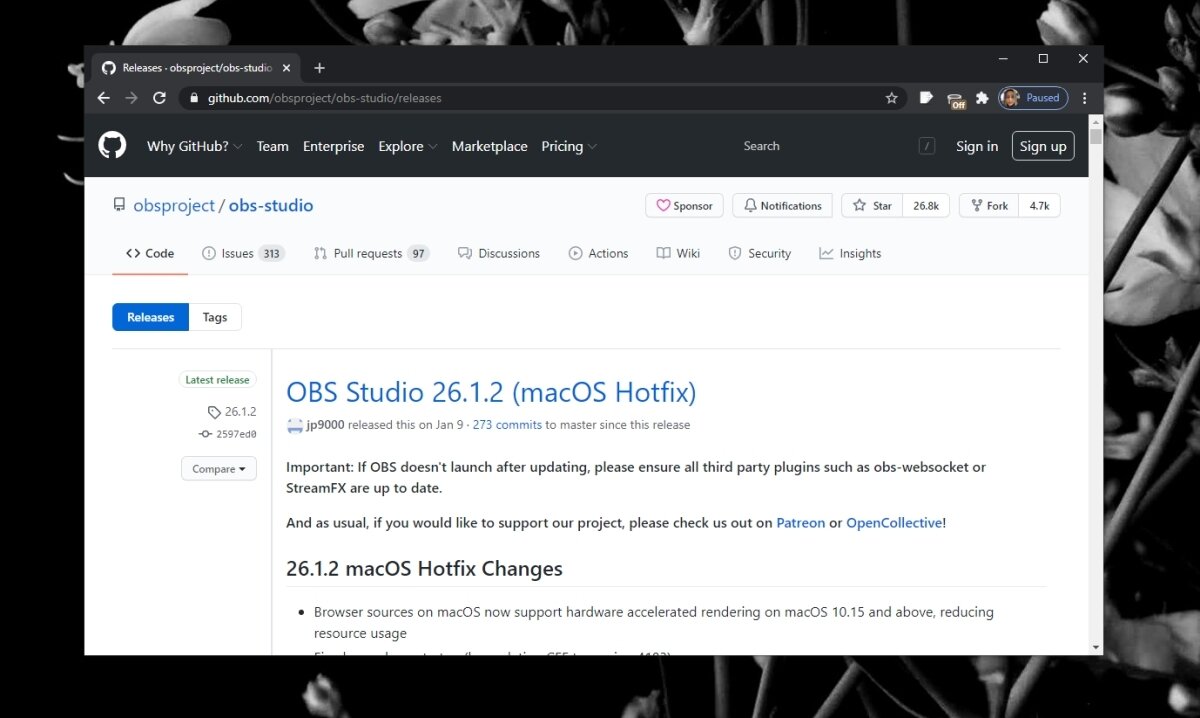This screenshot has height=718, width=1200.
Task: Open Chrome's three-dot menu
Action: pos(1085,98)
